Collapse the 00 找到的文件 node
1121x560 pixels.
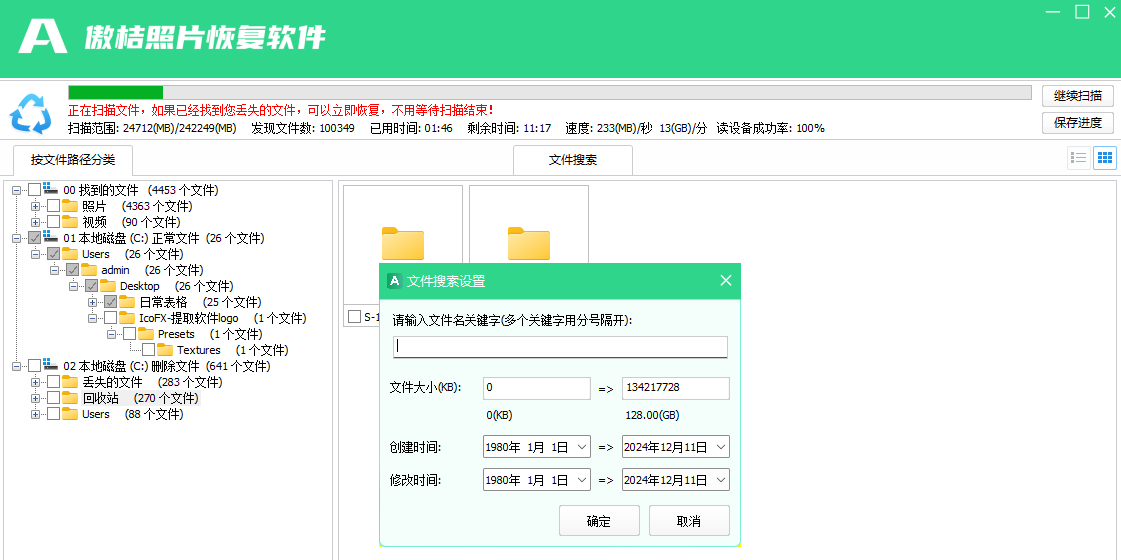[16, 190]
